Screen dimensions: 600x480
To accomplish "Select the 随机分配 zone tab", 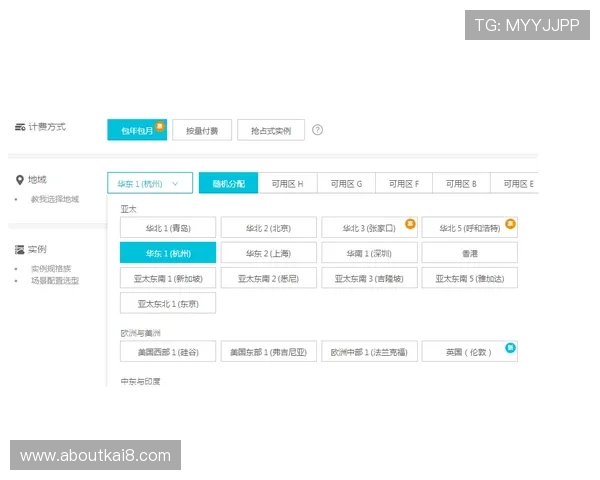I will click(228, 183).
